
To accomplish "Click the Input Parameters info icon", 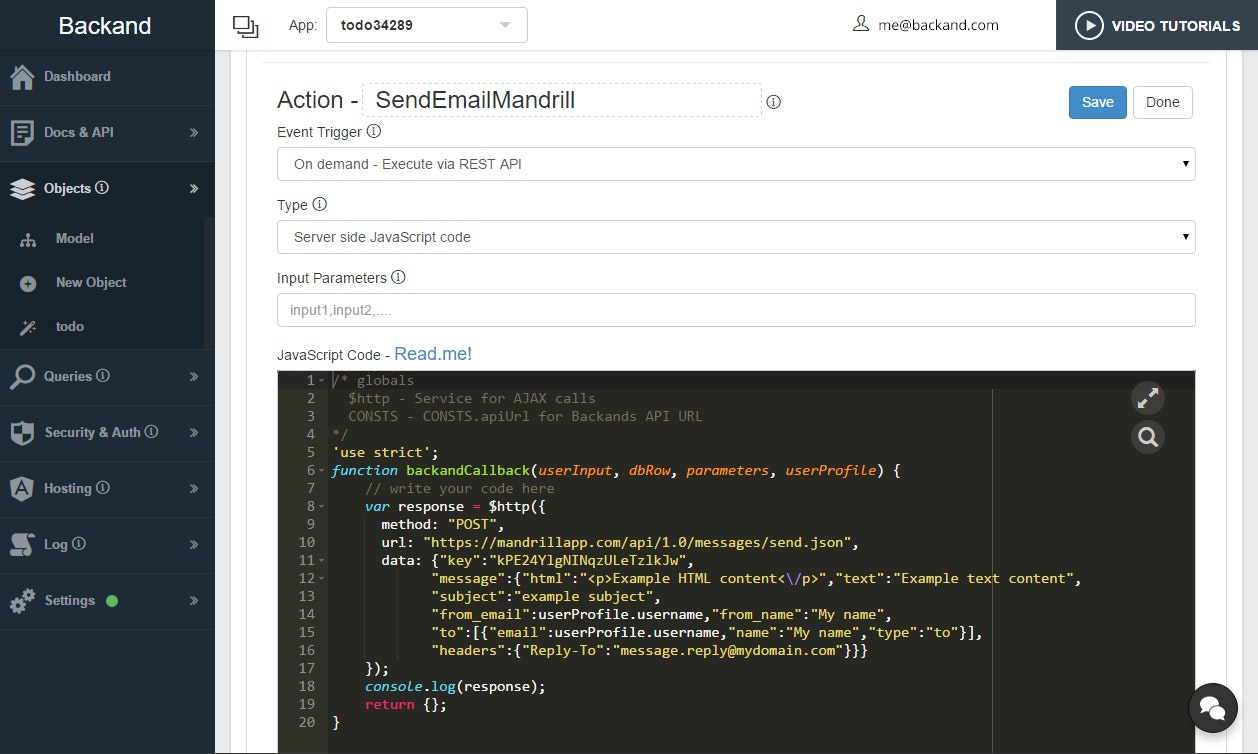I will point(398,277).
